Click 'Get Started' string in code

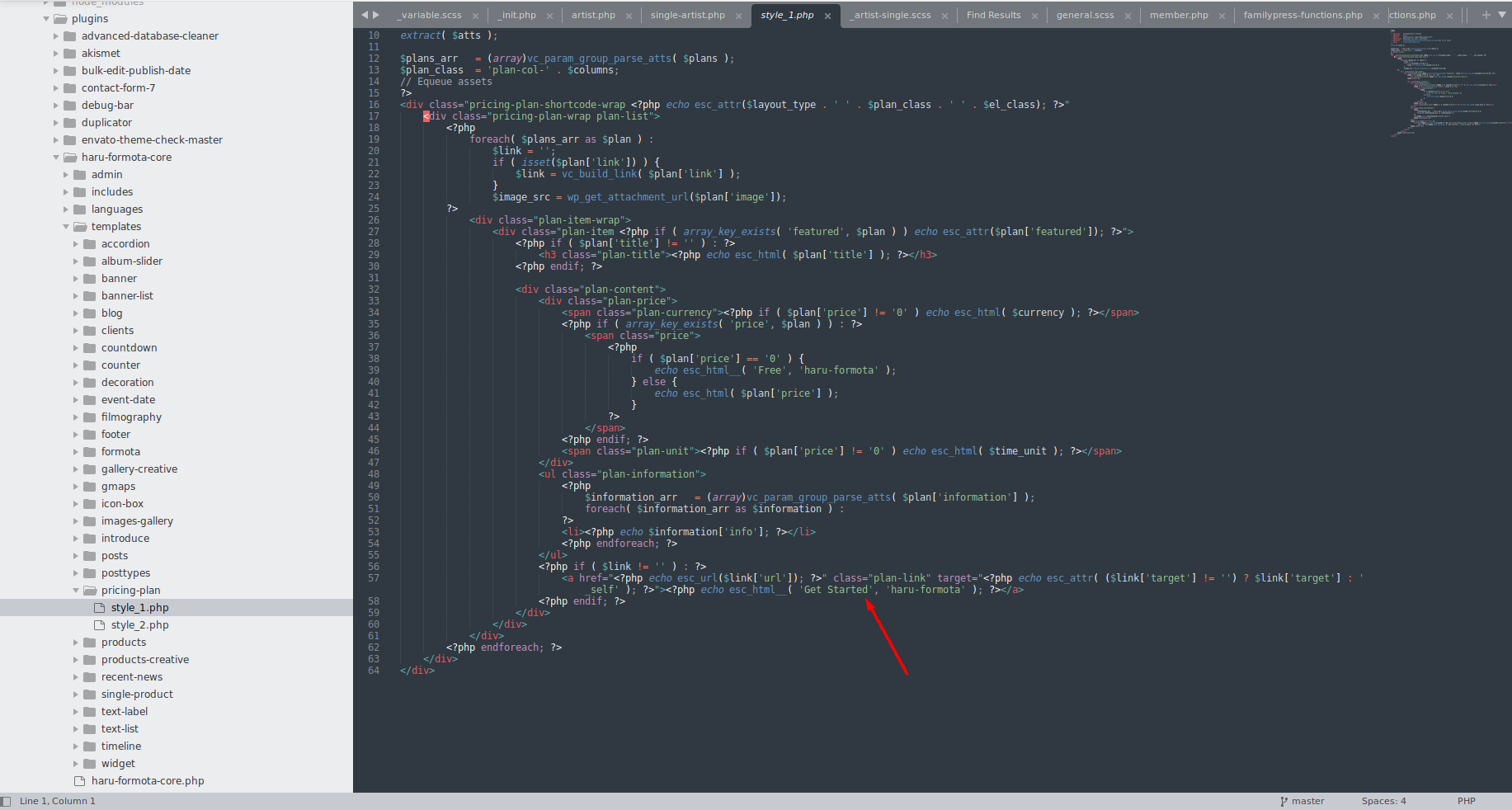[x=836, y=590]
